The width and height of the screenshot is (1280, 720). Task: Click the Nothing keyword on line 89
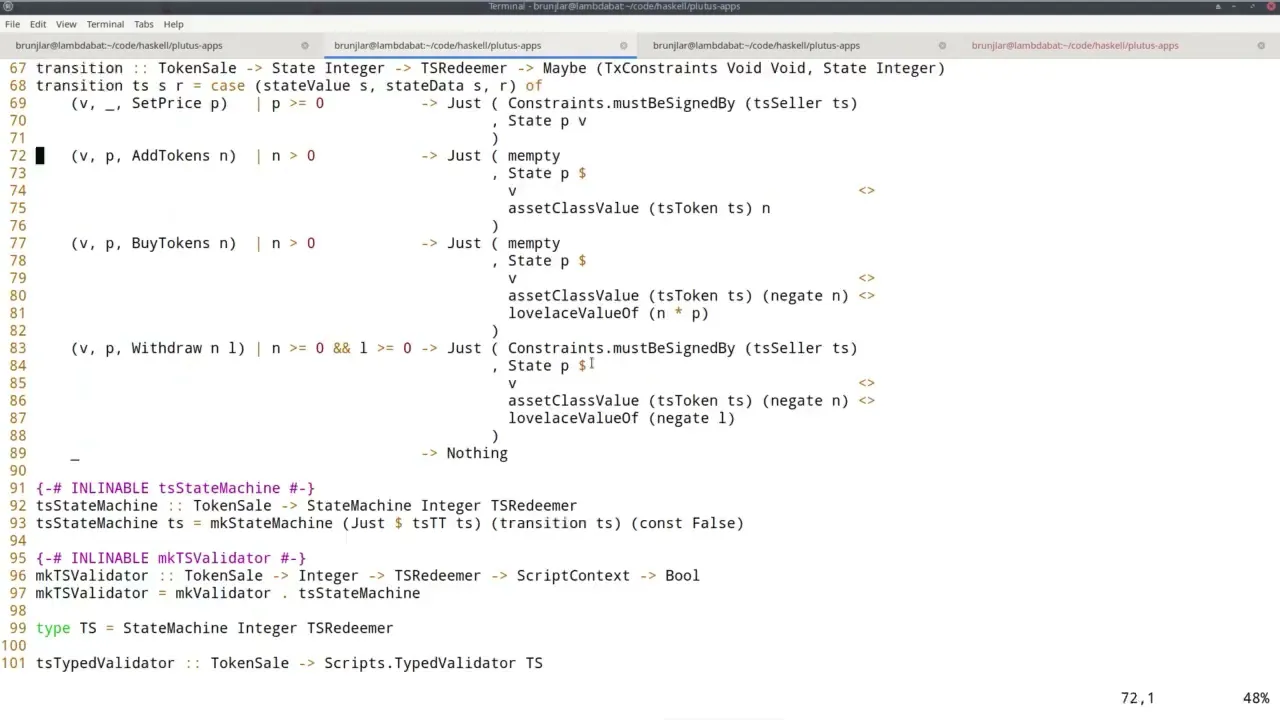[x=476, y=453]
